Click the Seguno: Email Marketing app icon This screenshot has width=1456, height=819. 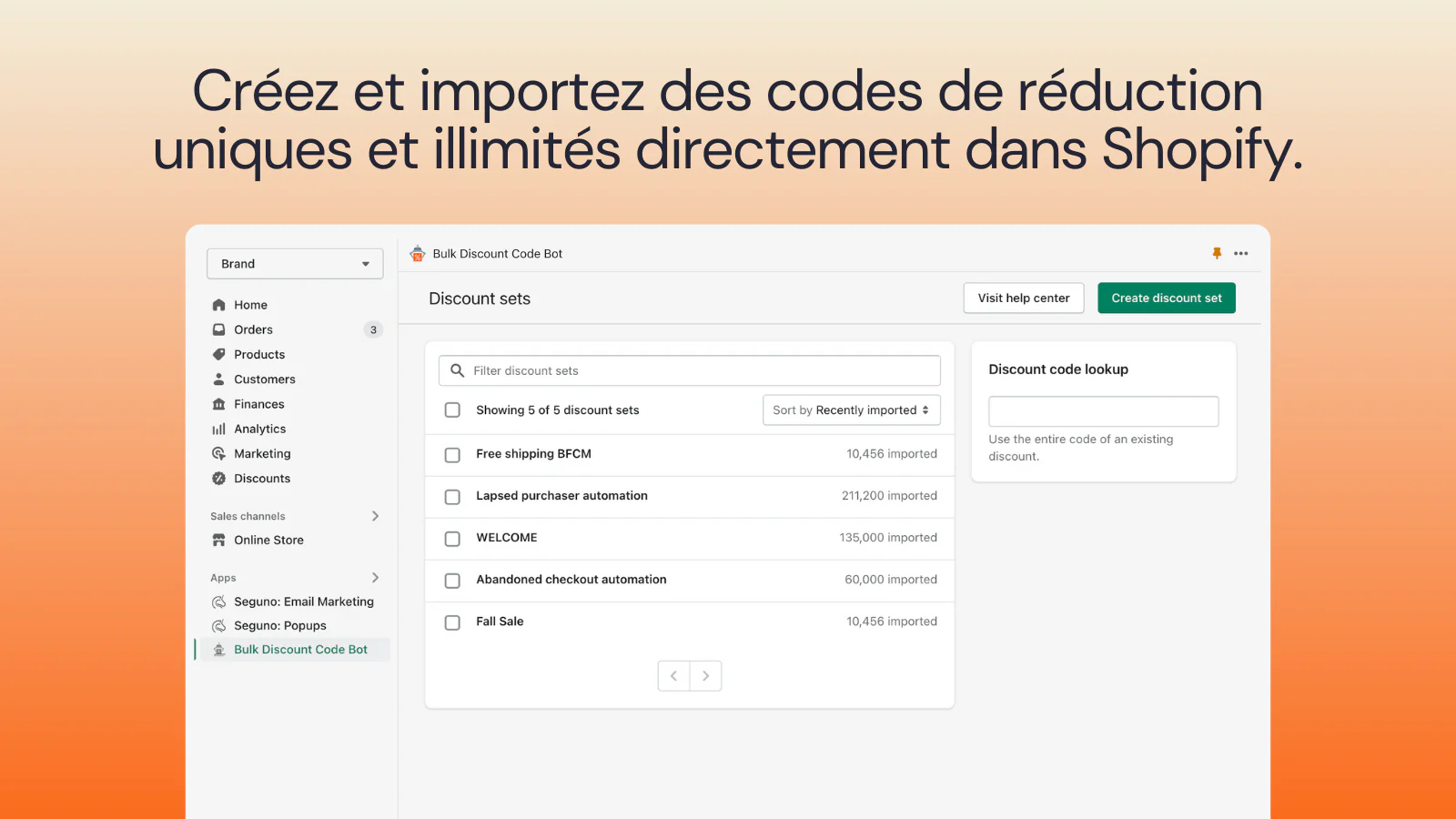(x=218, y=602)
